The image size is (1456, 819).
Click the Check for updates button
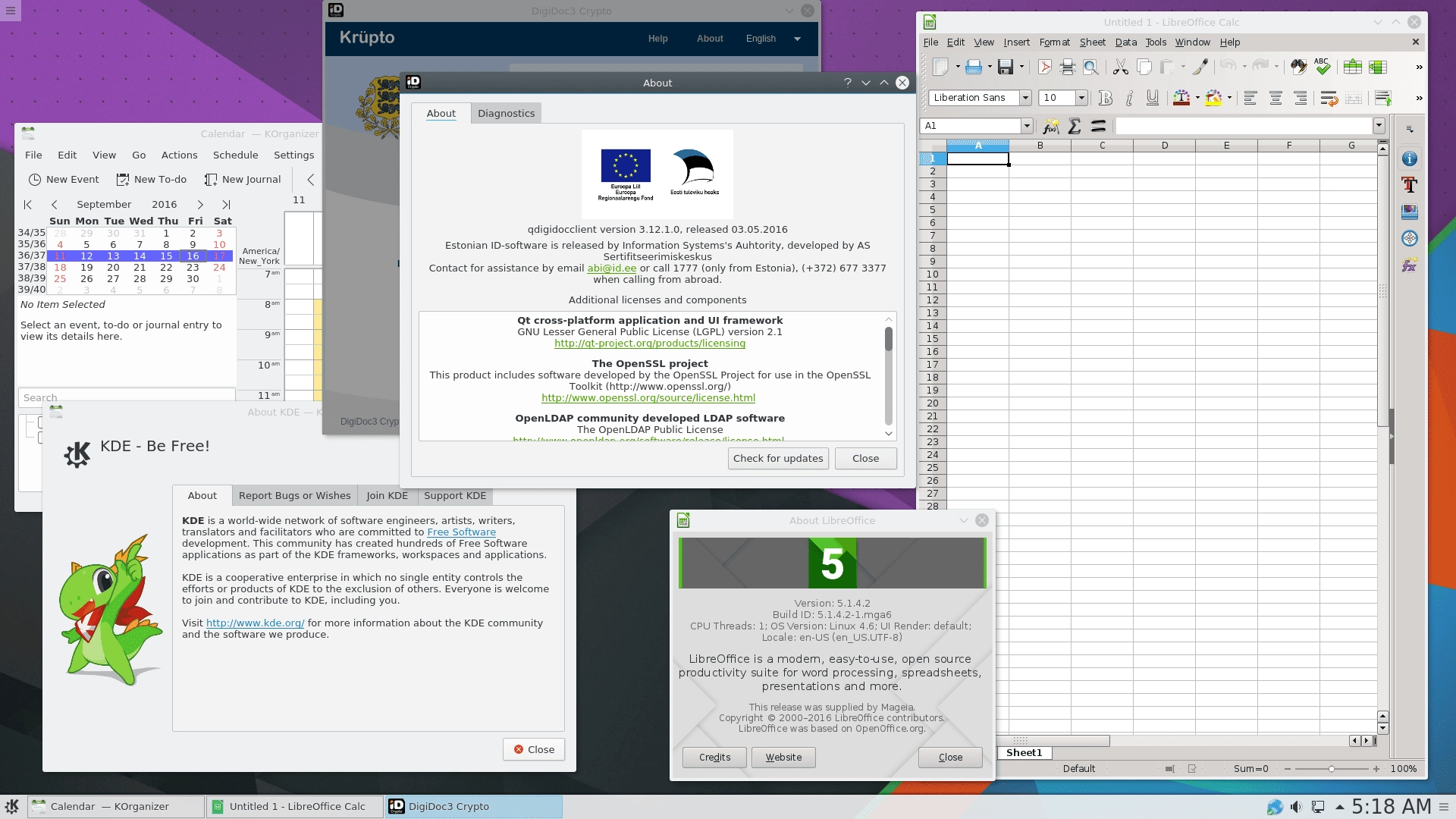click(x=778, y=459)
